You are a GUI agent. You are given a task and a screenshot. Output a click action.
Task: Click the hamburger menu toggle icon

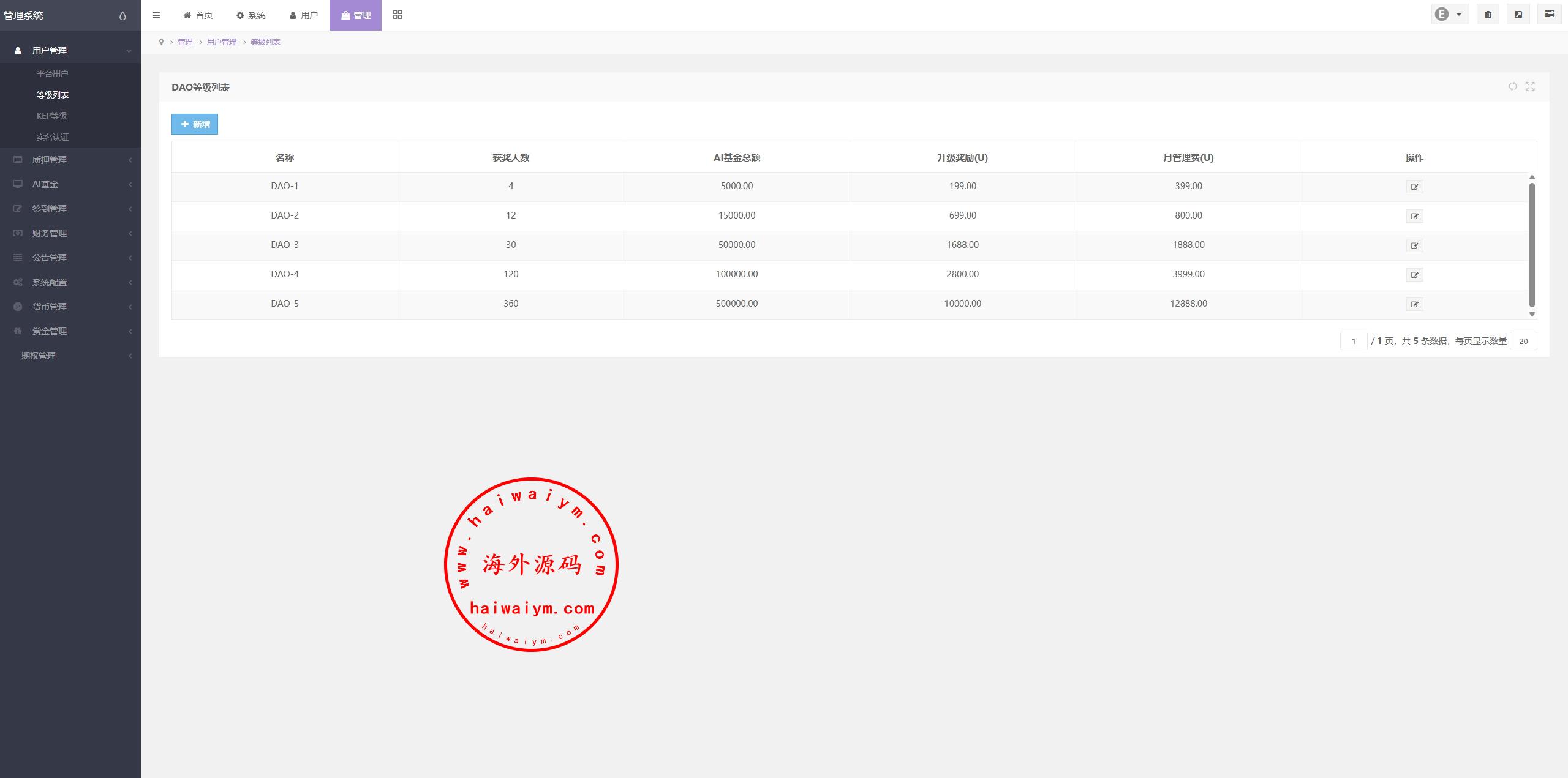pyautogui.click(x=156, y=15)
